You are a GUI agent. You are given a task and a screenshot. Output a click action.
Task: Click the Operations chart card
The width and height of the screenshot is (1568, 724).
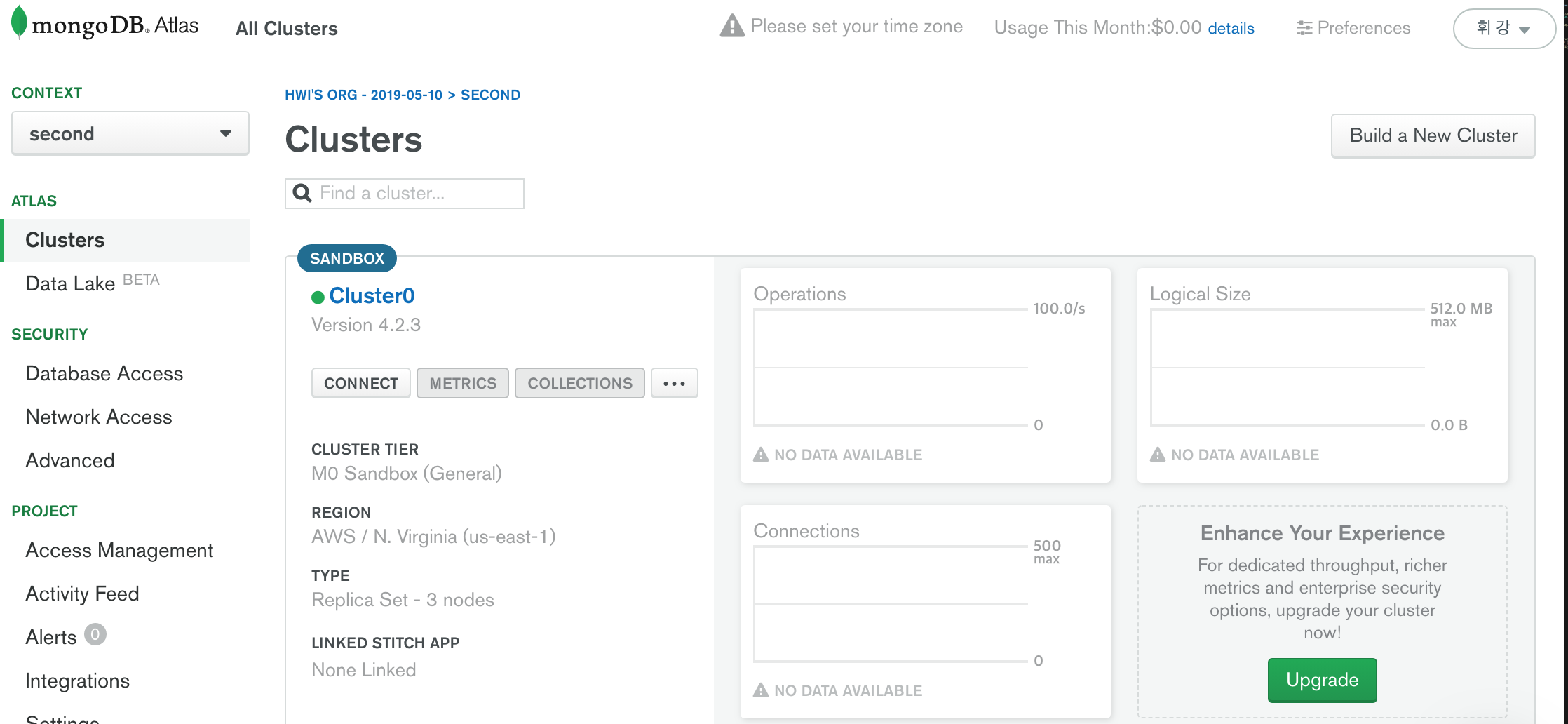926,375
